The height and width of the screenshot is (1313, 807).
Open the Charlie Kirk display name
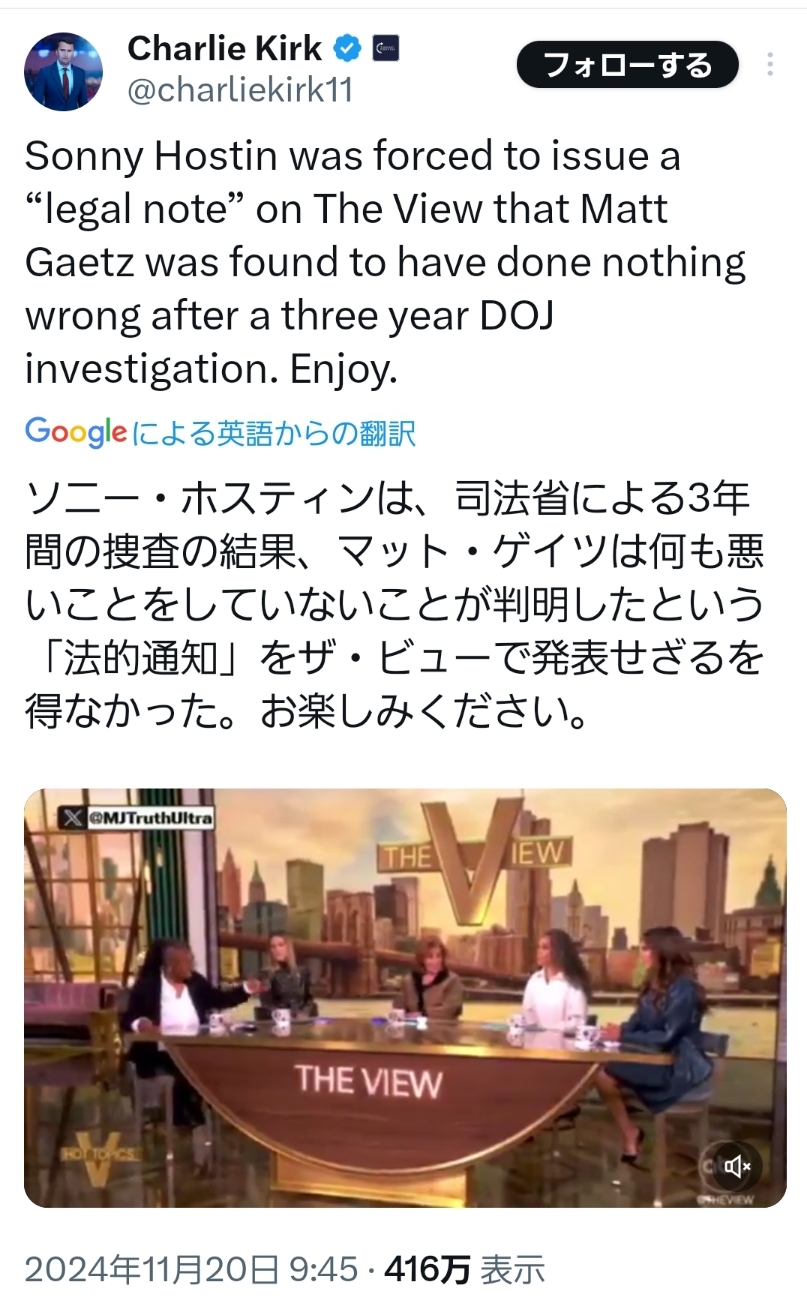point(225,47)
